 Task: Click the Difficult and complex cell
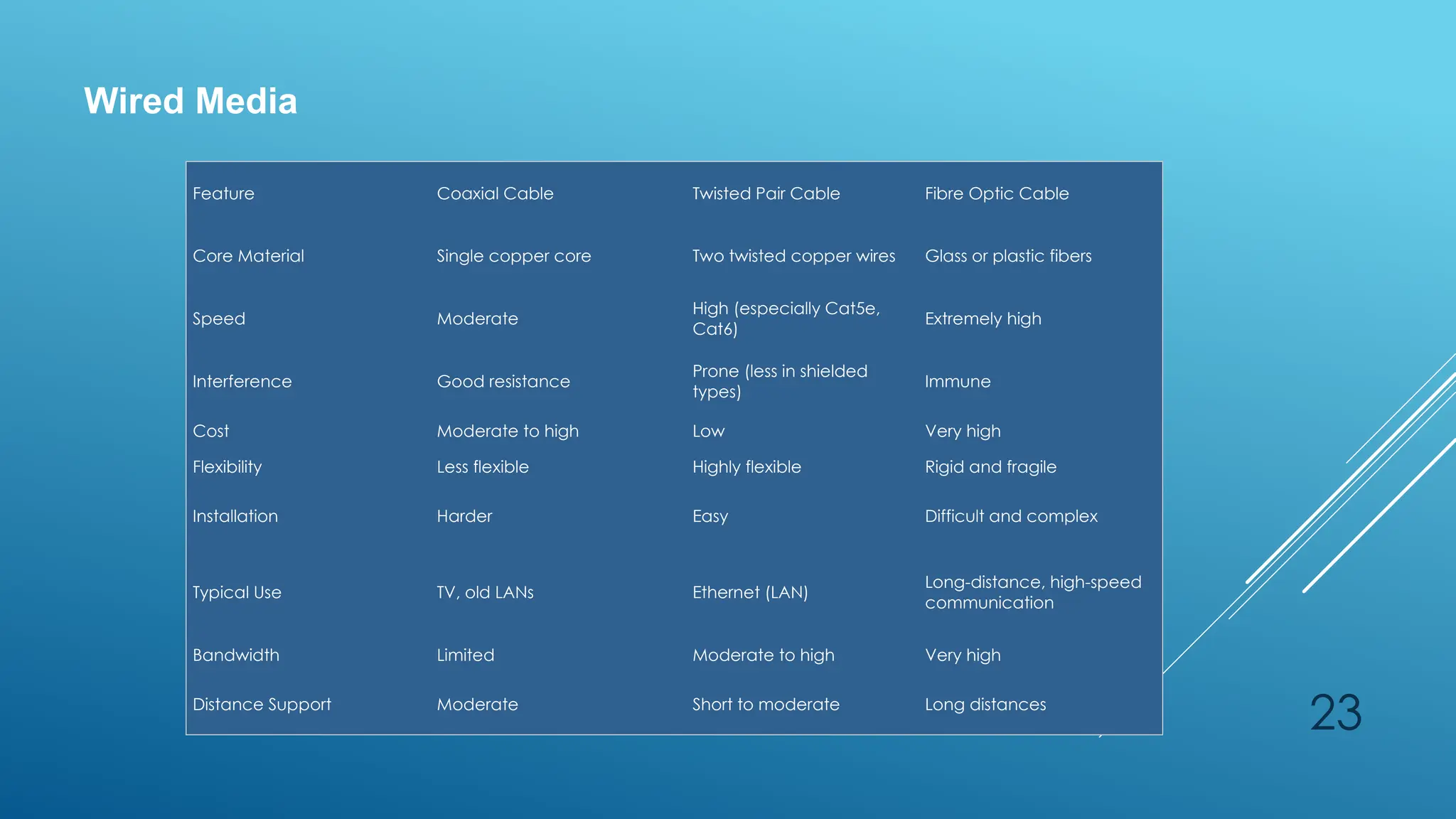[1010, 516]
